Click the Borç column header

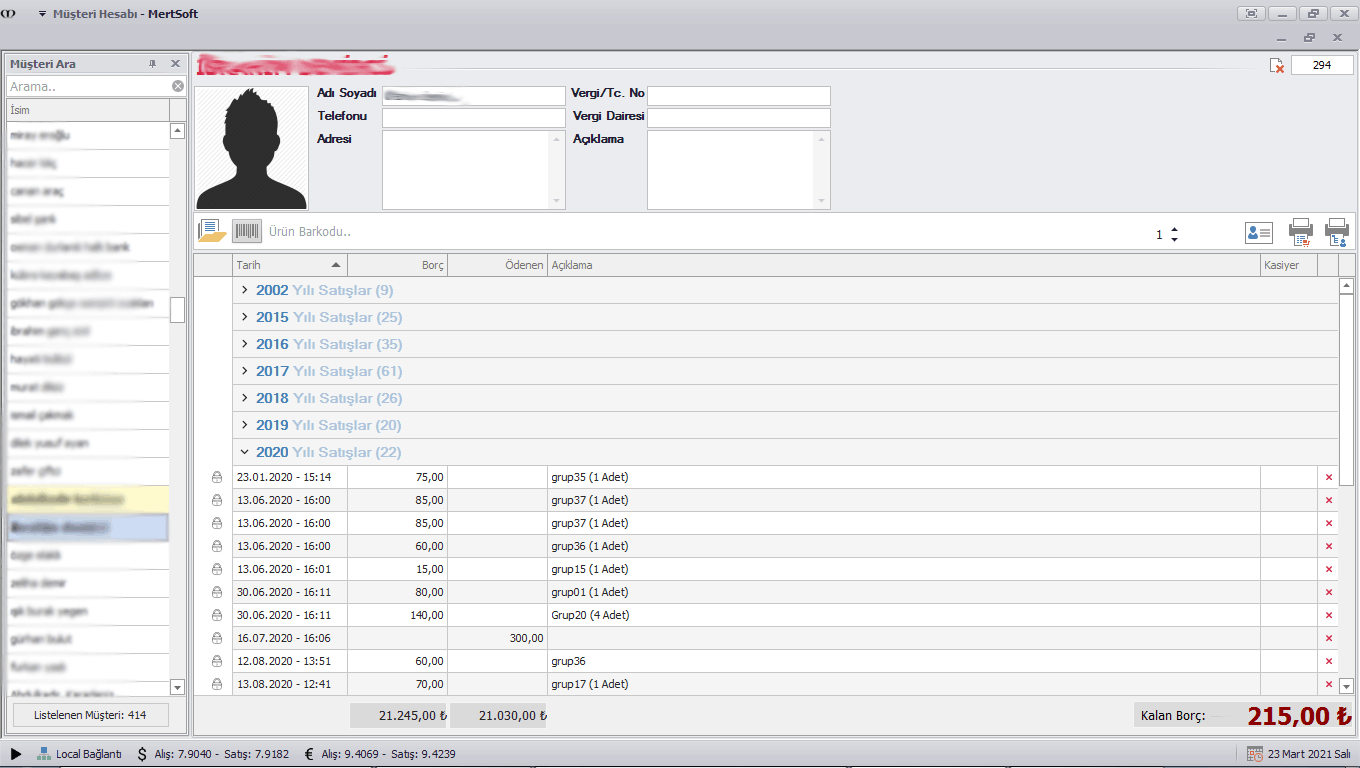coord(397,266)
